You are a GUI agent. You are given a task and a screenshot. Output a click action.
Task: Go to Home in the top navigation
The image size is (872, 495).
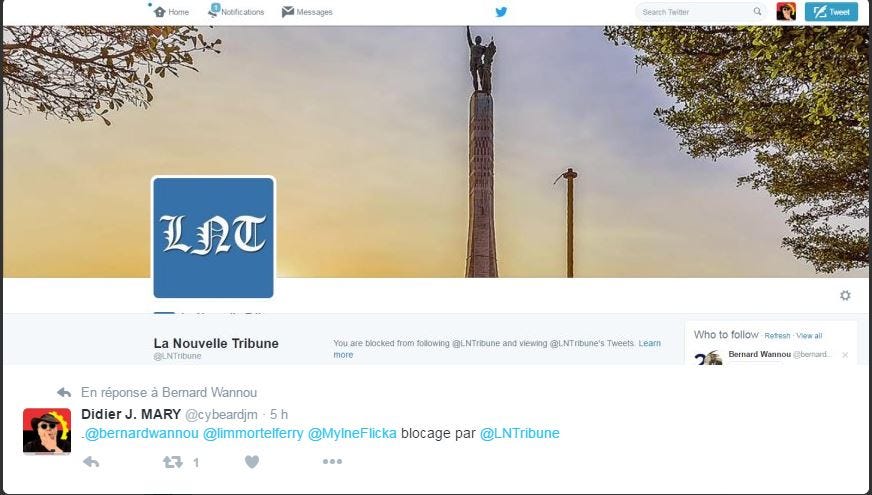pyautogui.click(x=171, y=12)
